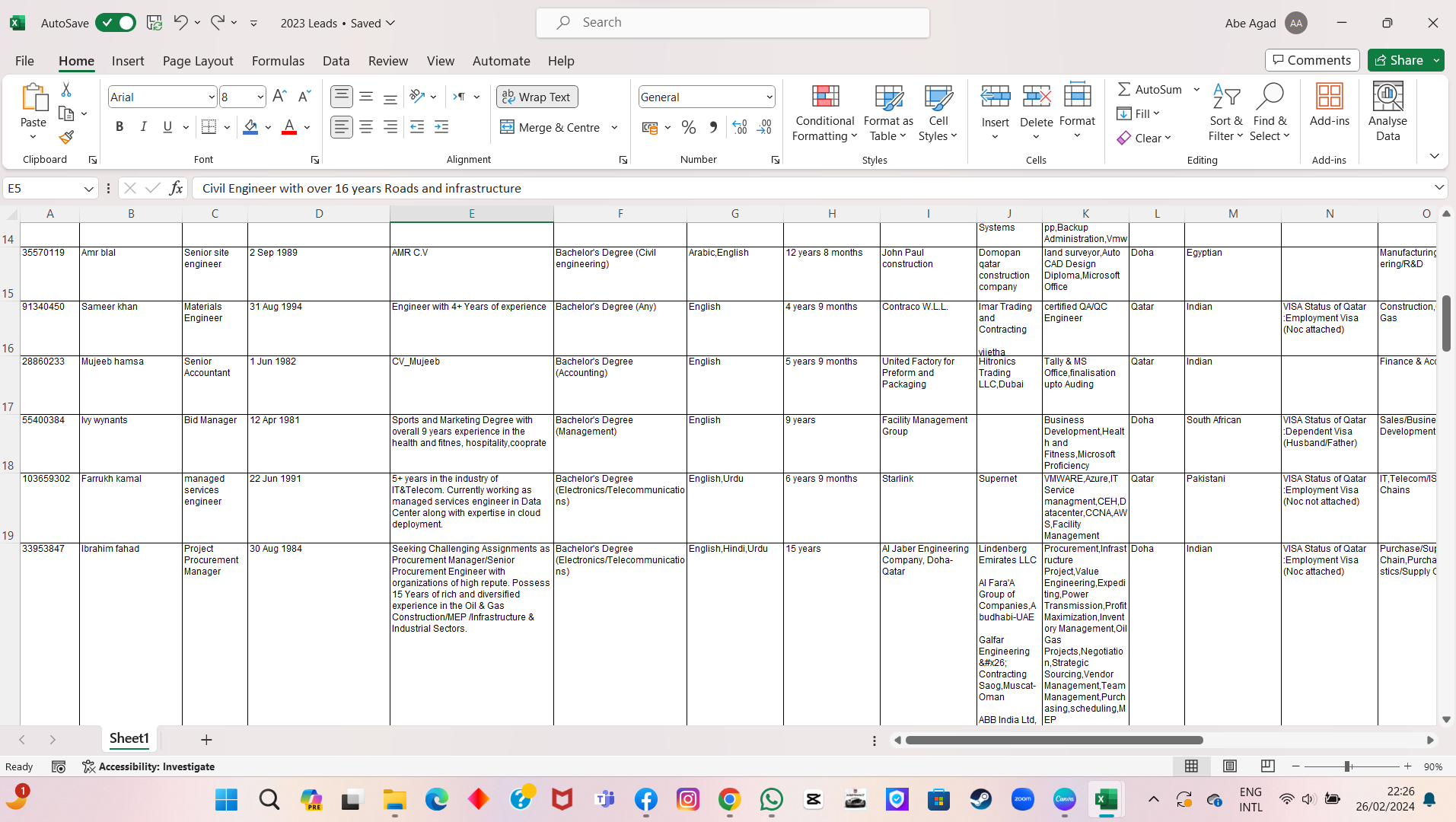The image size is (1456, 822).
Task: Toggle Underline formatting
Action: pyautogui.click(x=167, y=127)
